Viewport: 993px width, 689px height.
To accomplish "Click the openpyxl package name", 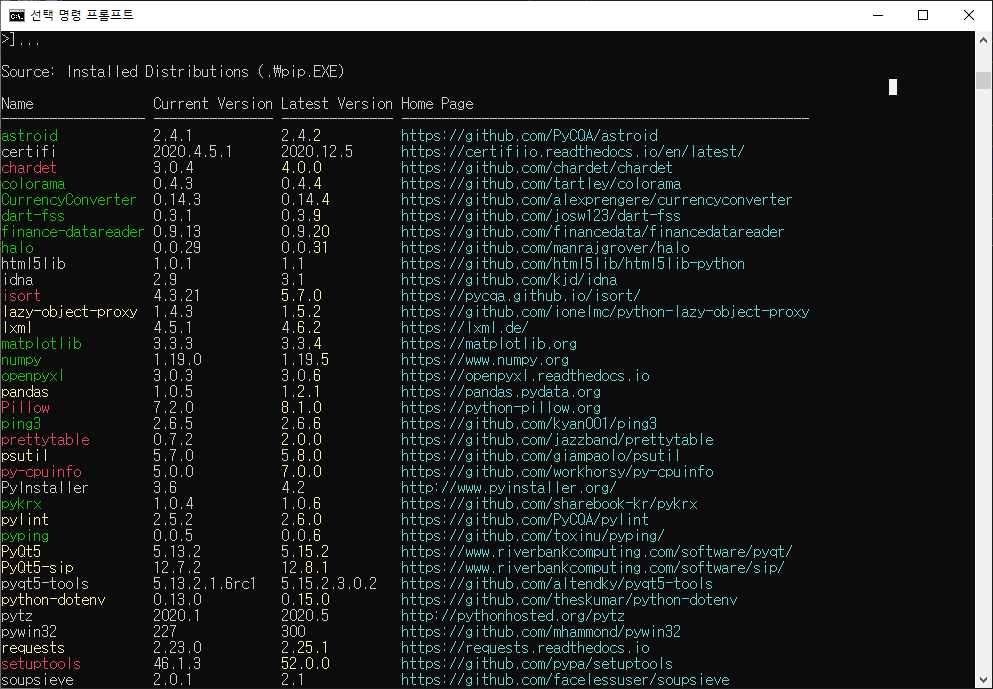I will (x=32, y=376).
